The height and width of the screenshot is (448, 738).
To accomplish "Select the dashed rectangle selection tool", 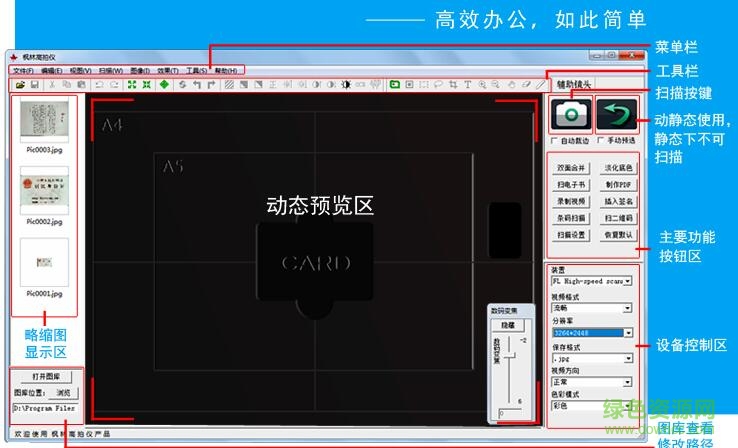I will pyautogui.click(x=424, y=85).
